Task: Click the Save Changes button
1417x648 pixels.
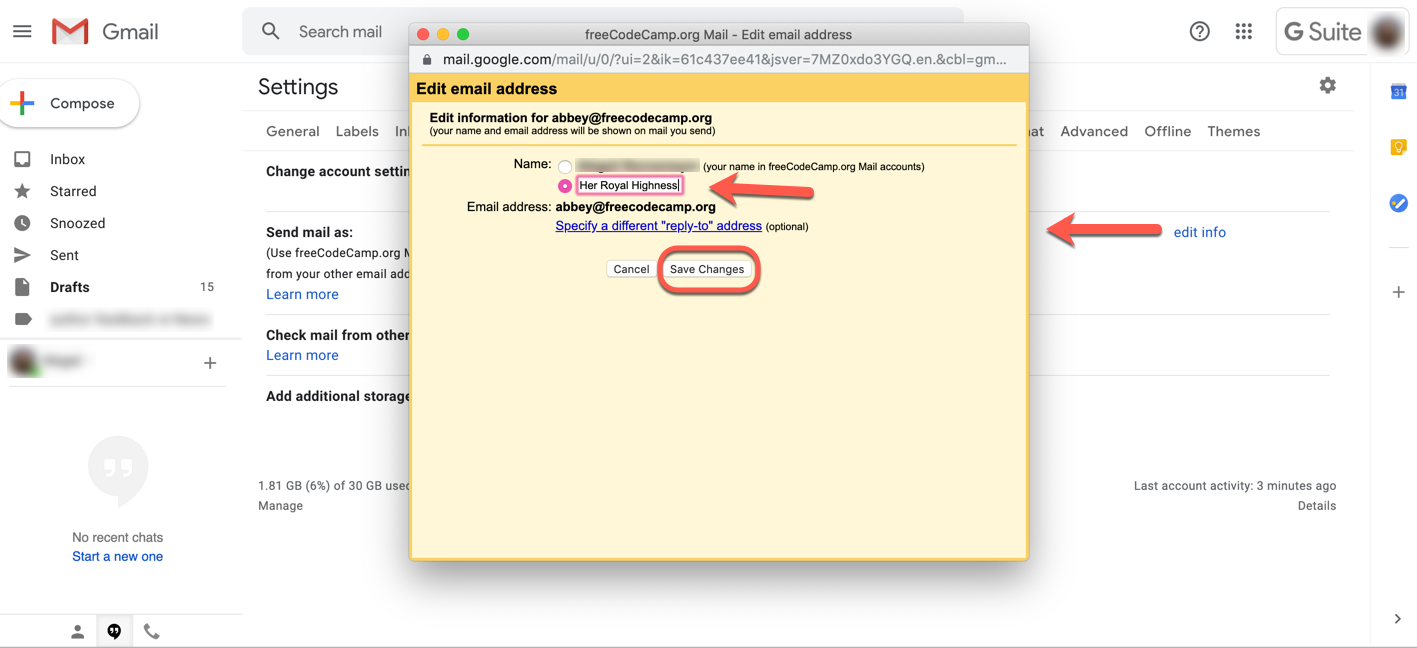Action: 707,269
